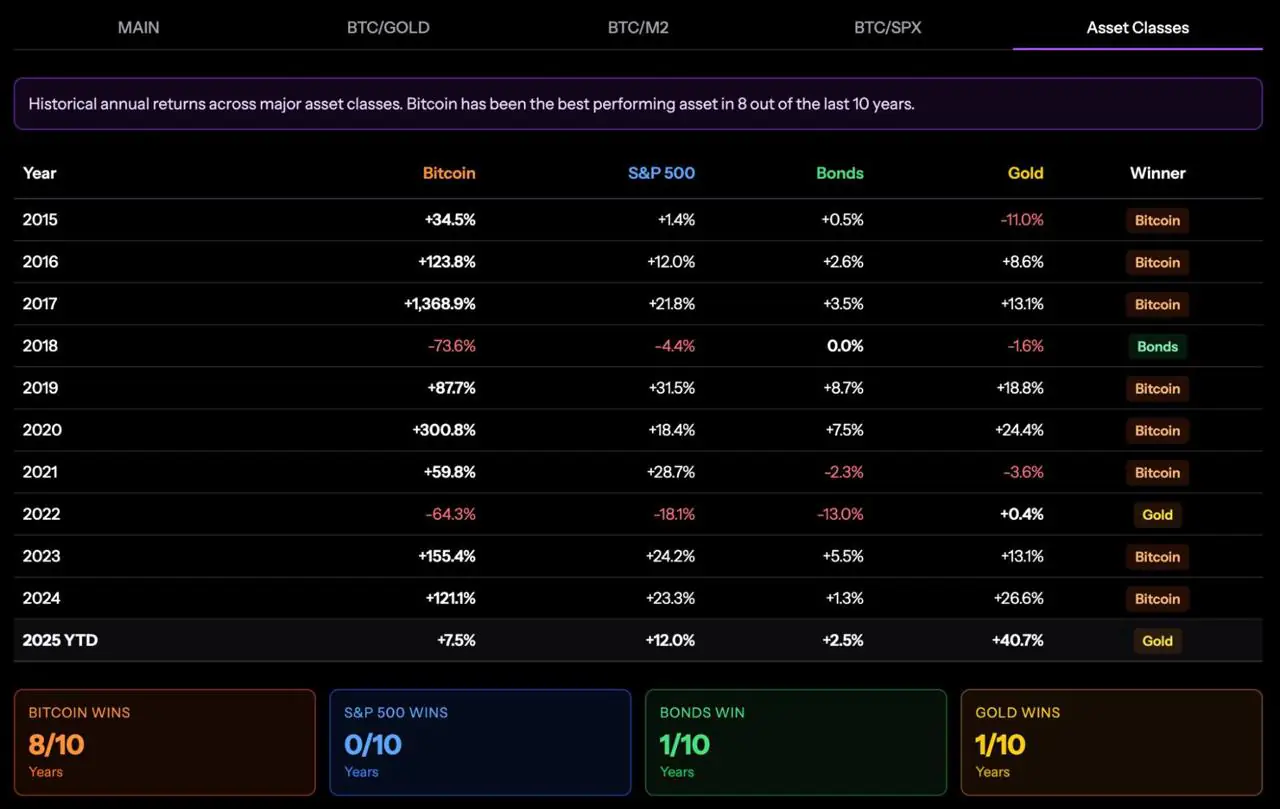Click Bonds return 0.0% for 2018
Image resolution: width=1280 pixels, height=809 pixels.
[846, 346]
